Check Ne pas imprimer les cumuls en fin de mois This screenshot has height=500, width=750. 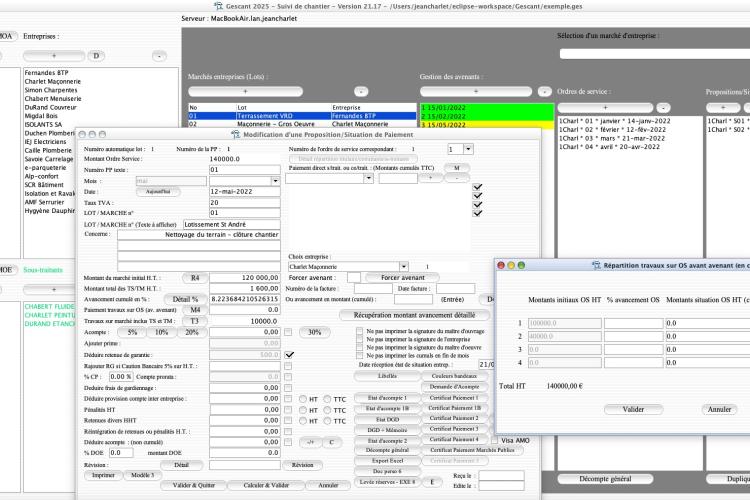[359, 356]
